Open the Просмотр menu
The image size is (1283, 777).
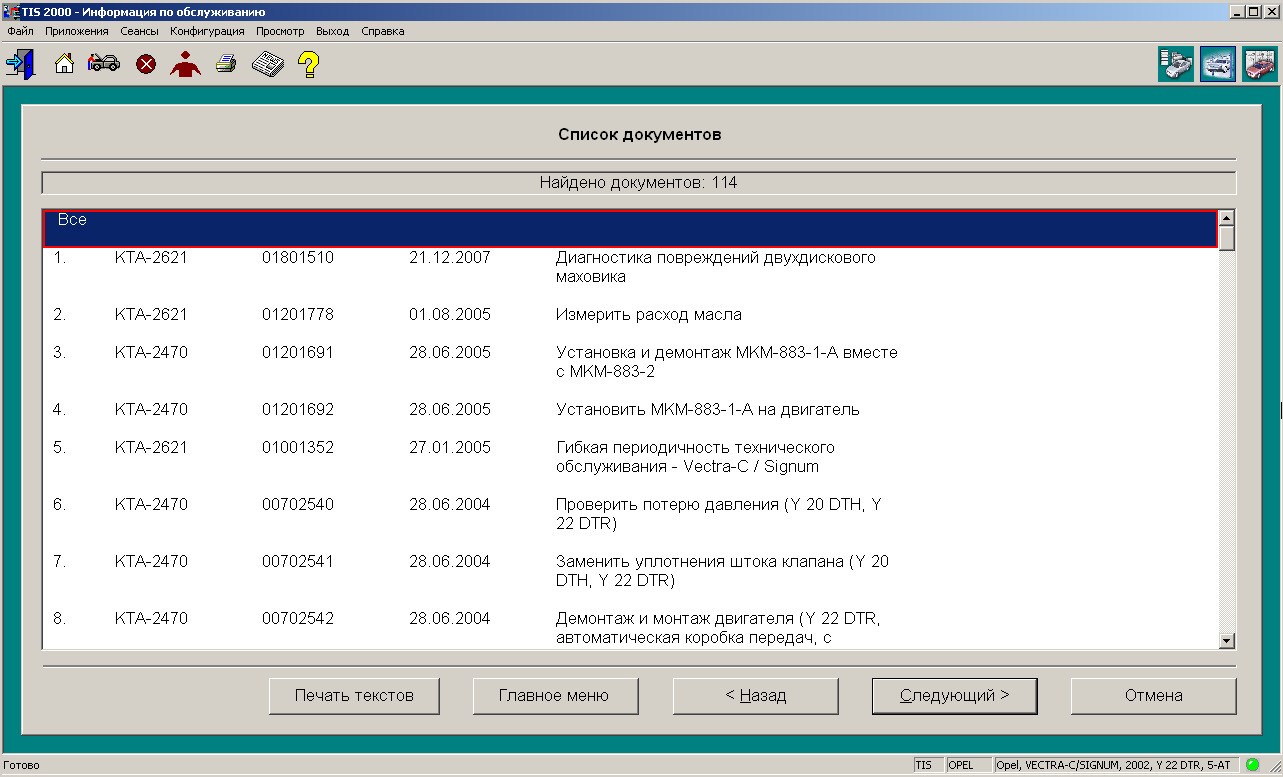pyautogui.click(x=280, y=31)
